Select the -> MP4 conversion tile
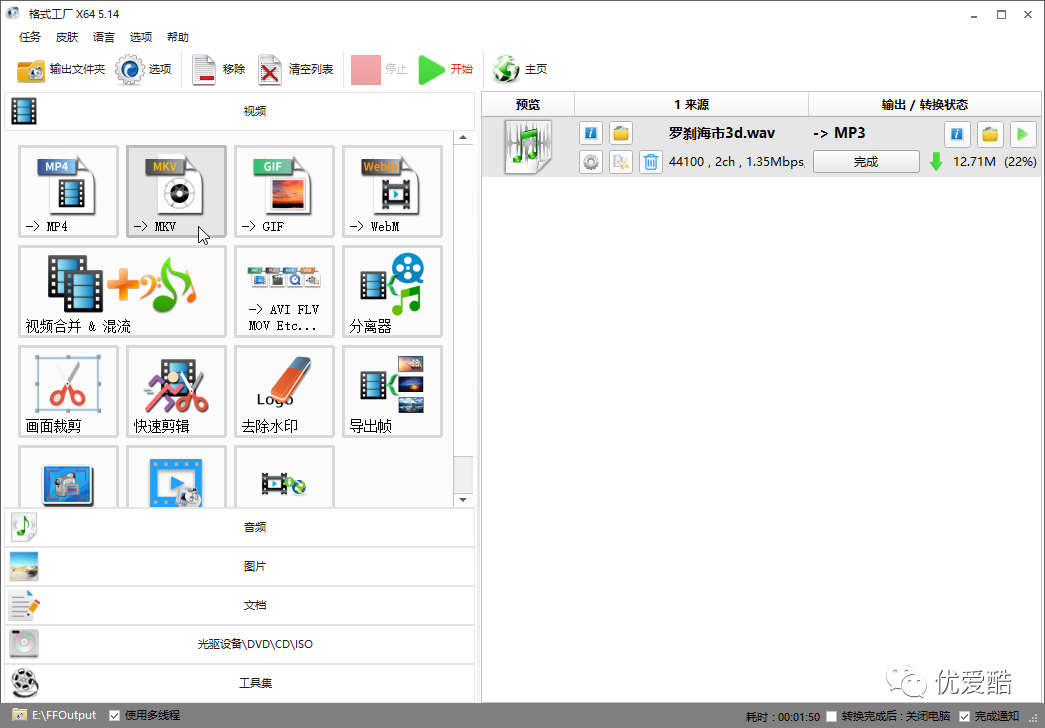The image size is (1045, 728). click(68, 191)
